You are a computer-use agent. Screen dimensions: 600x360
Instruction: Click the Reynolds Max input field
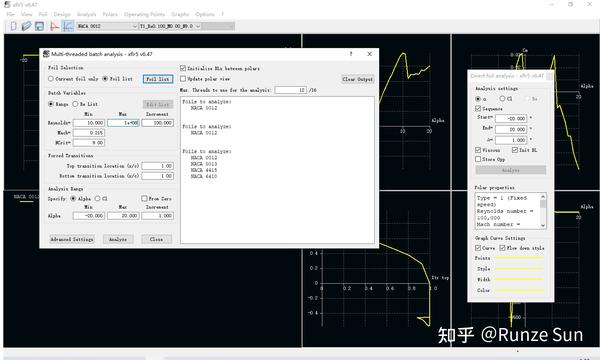click(x=123, y=123)
